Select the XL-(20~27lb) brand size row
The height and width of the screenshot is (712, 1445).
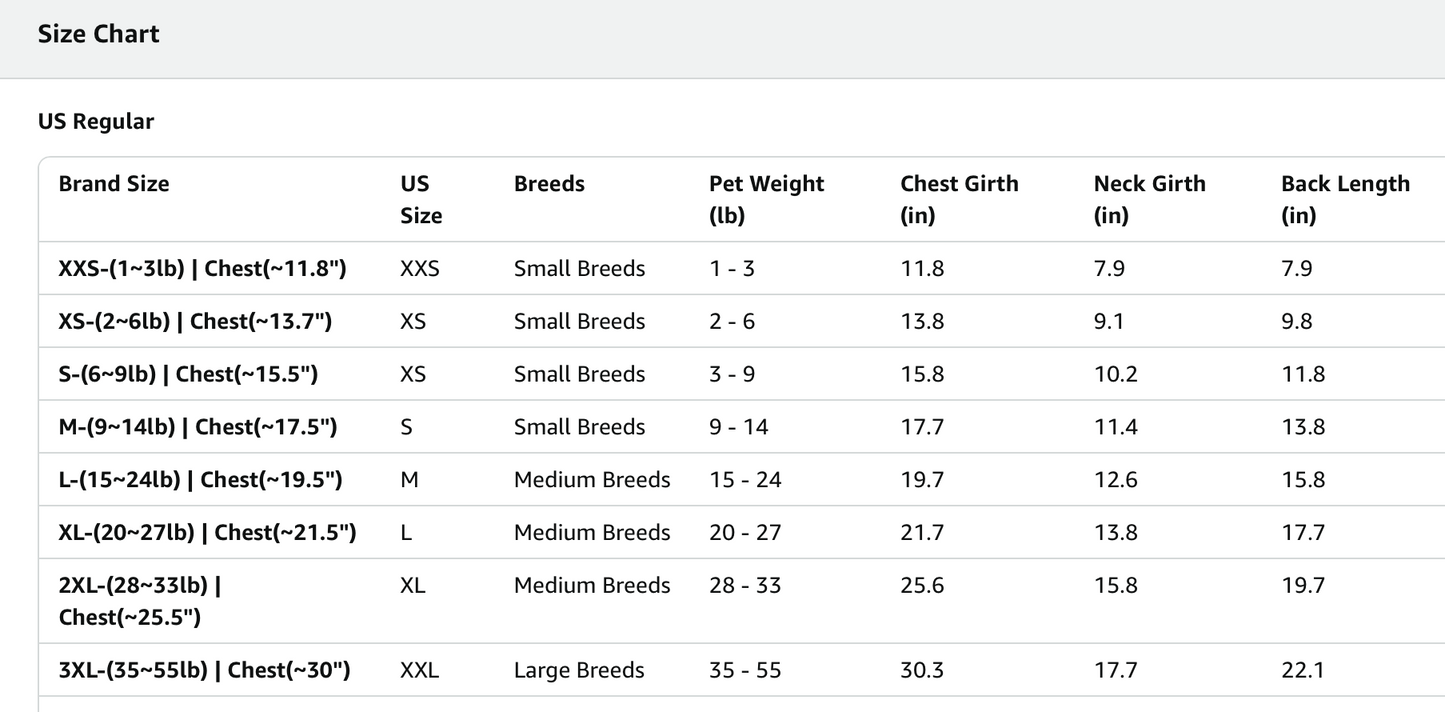(x=742, y=532)
